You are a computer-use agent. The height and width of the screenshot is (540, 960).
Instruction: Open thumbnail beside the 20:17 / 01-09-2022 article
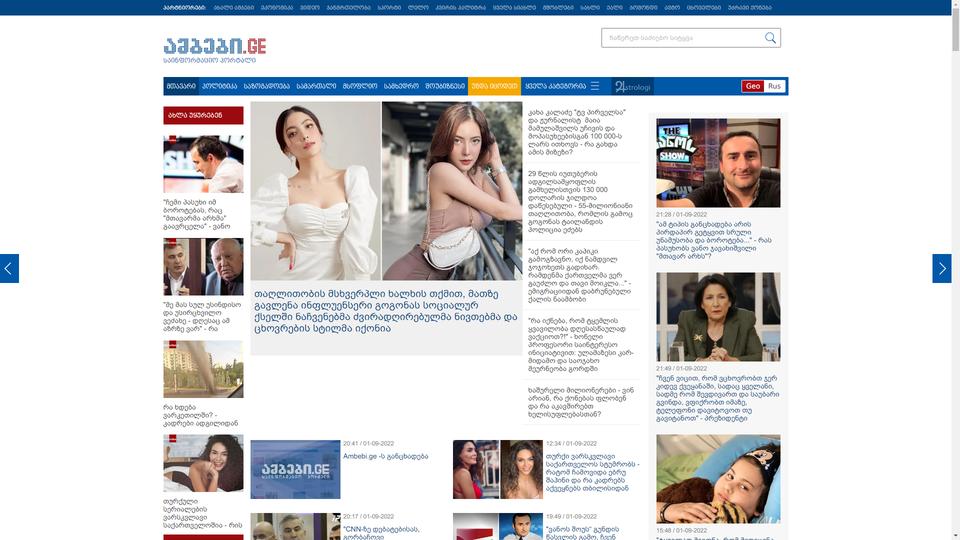pos(295,527)
